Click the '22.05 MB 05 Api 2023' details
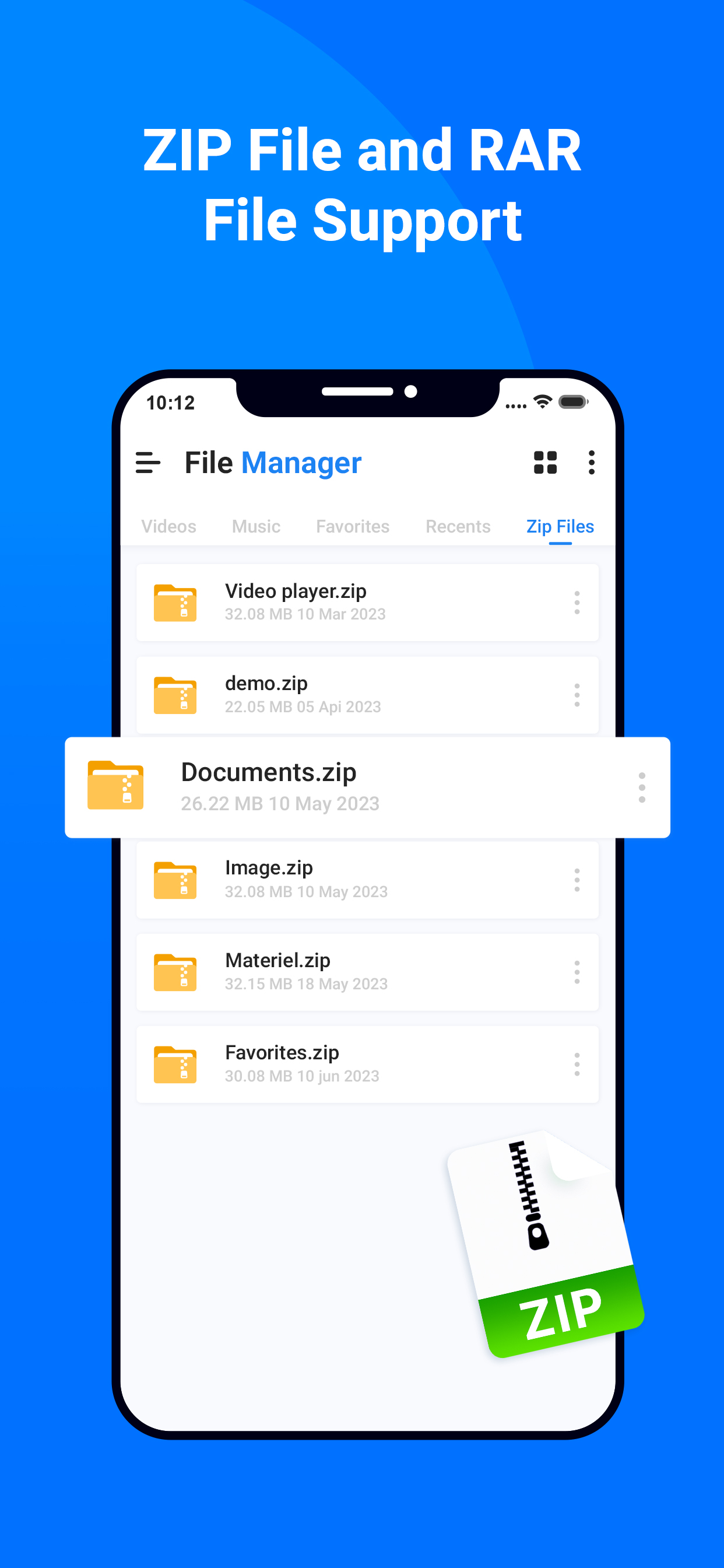 click(303, 706)
